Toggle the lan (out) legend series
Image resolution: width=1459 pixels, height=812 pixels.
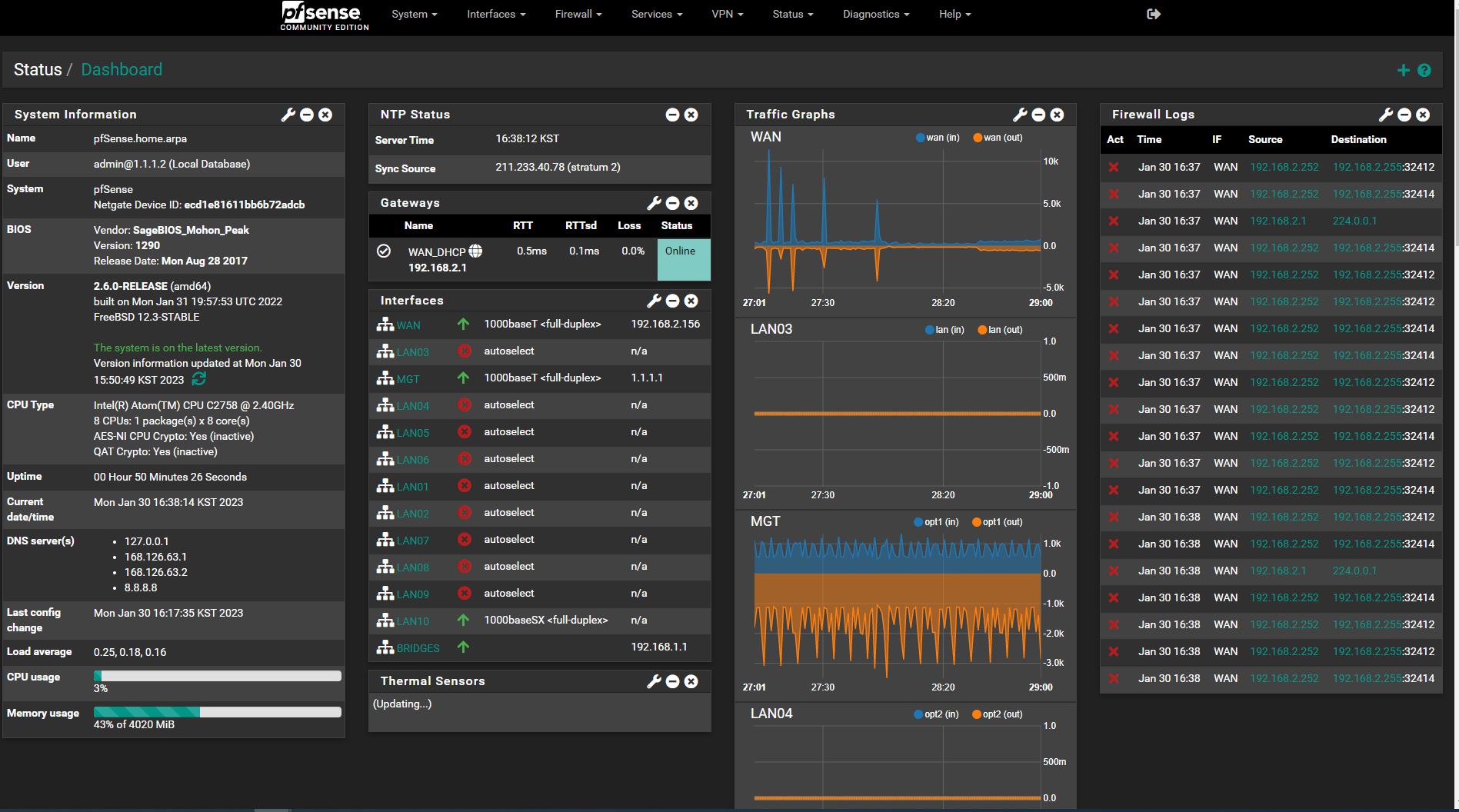(1001, 330)
